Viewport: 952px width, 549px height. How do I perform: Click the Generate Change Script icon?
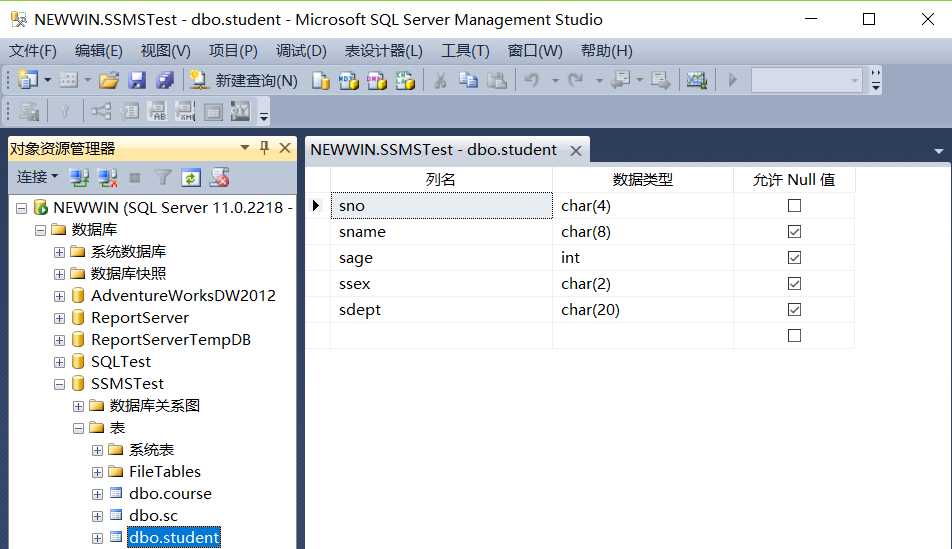pyautogui.click(x=29, y=112)
